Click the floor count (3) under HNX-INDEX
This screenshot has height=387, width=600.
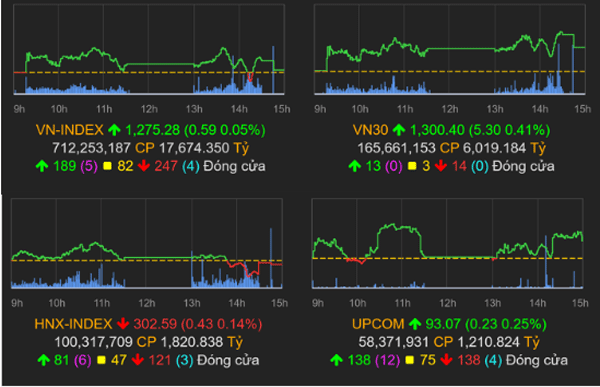pyautogui.click(x=184, y=360)
